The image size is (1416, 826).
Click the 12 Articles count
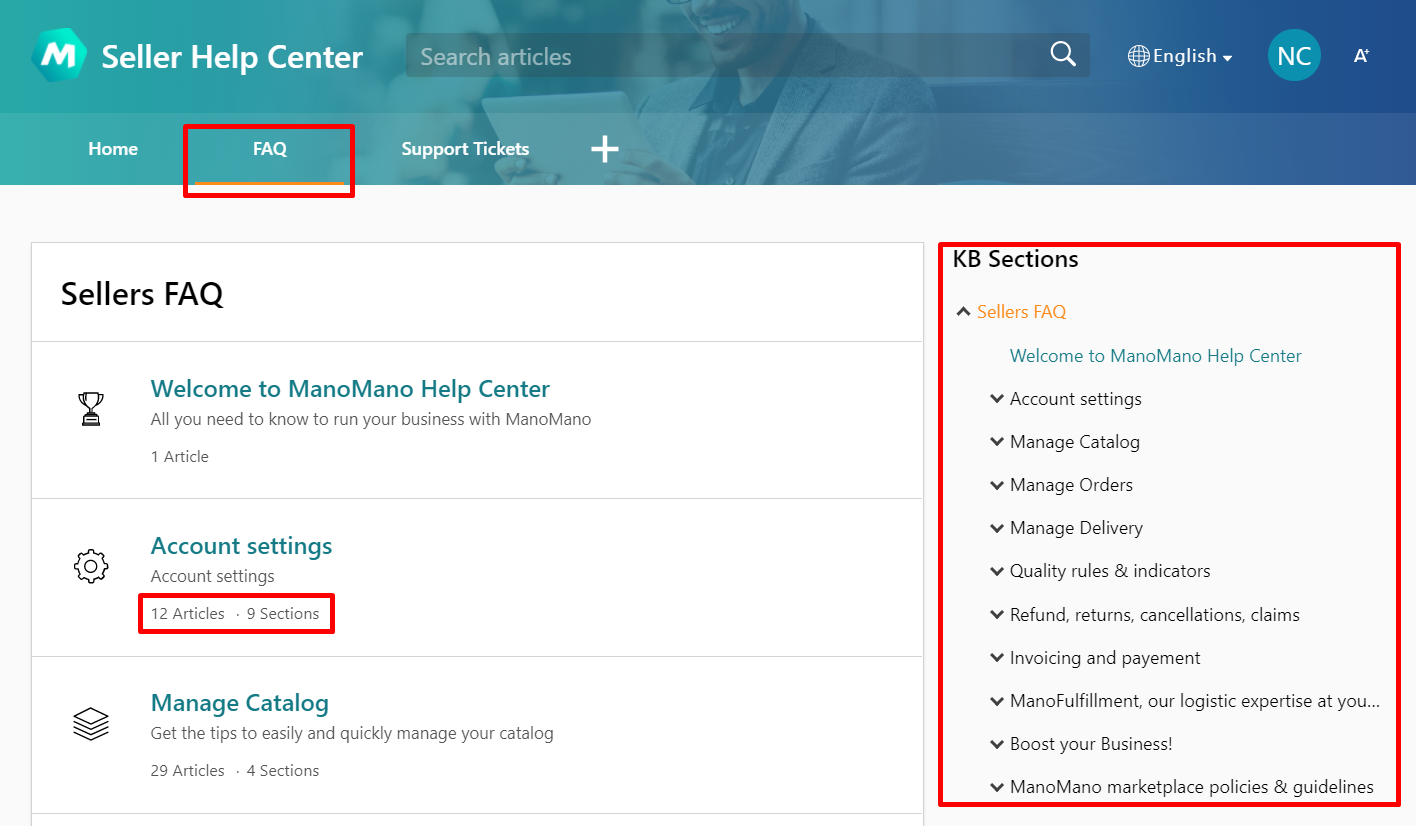pos(188,614)
